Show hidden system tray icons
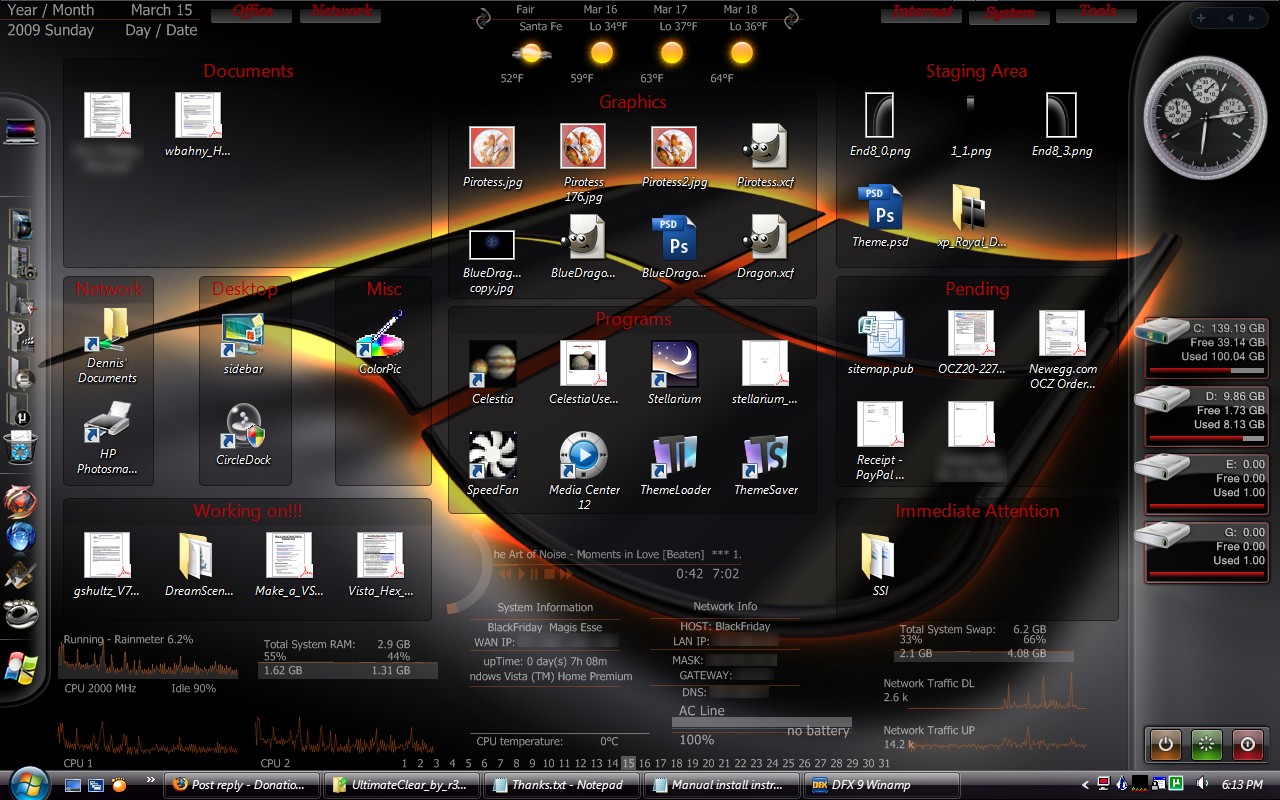Image resolution: width=1280 pixels, height=800 pixels. point(1086,785)
